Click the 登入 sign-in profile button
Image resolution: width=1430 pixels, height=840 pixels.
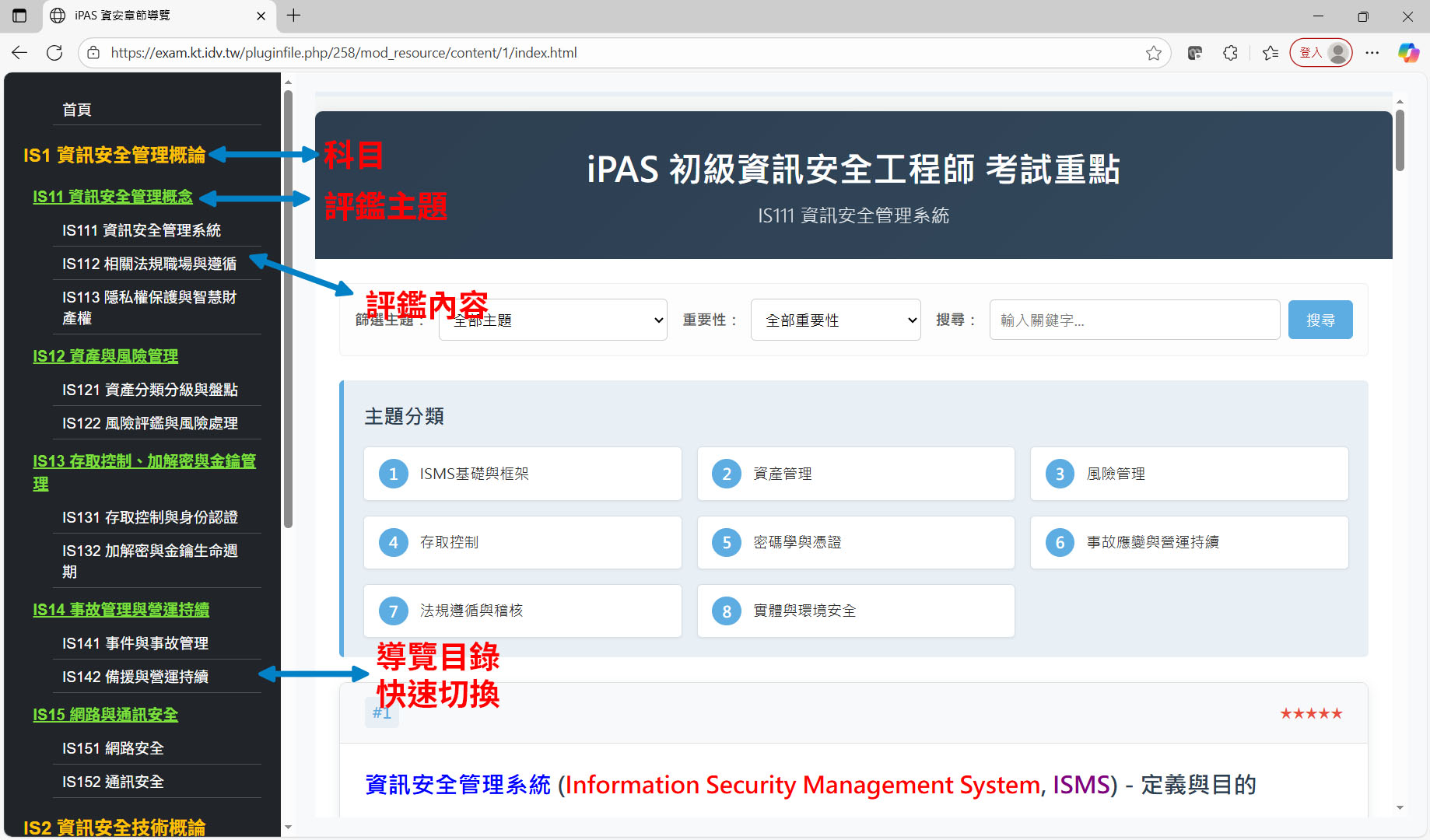click(1320, 53)
